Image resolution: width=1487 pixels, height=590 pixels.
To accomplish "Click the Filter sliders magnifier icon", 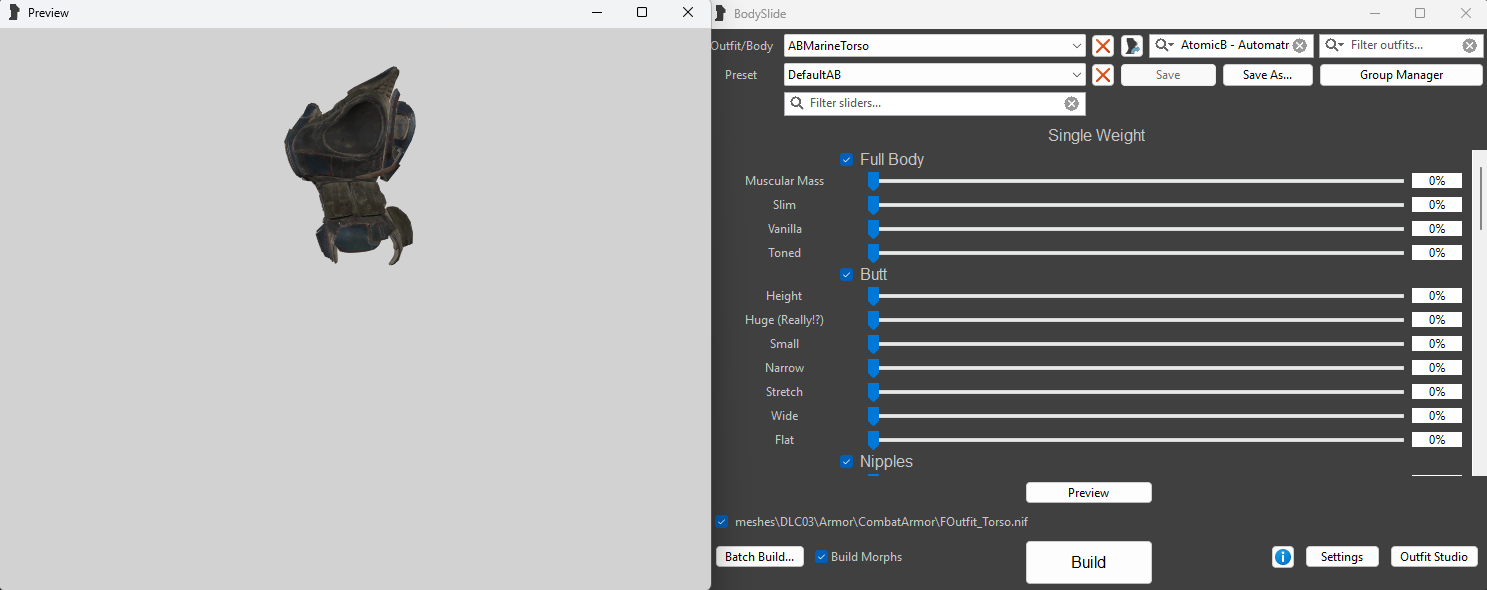I will click(797, 103).
